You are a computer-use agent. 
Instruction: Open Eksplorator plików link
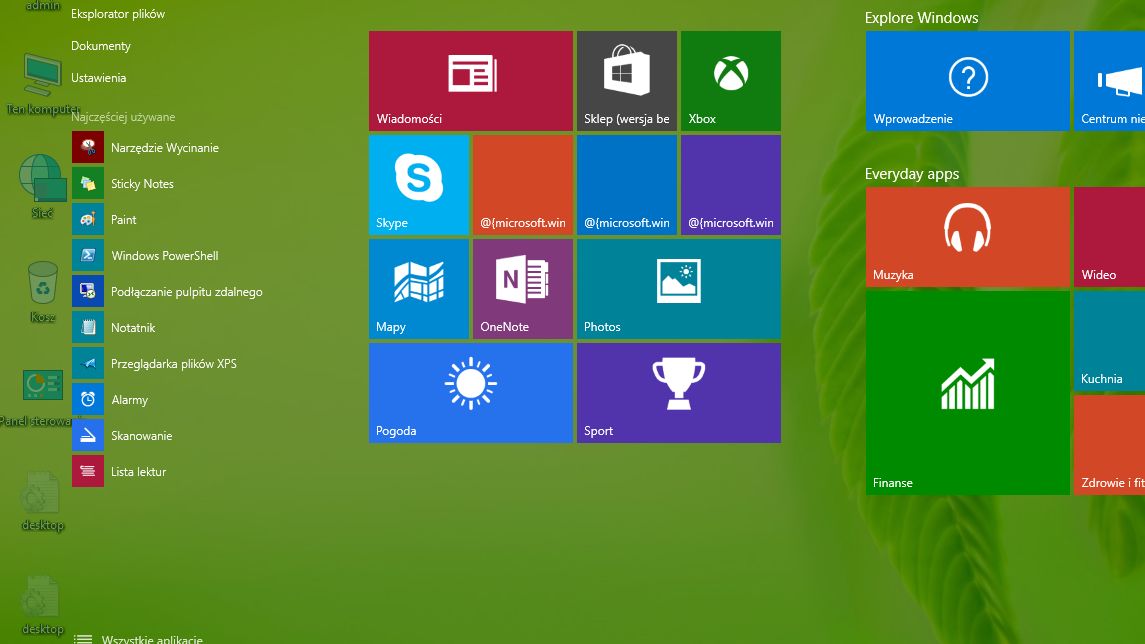(118, 14)
